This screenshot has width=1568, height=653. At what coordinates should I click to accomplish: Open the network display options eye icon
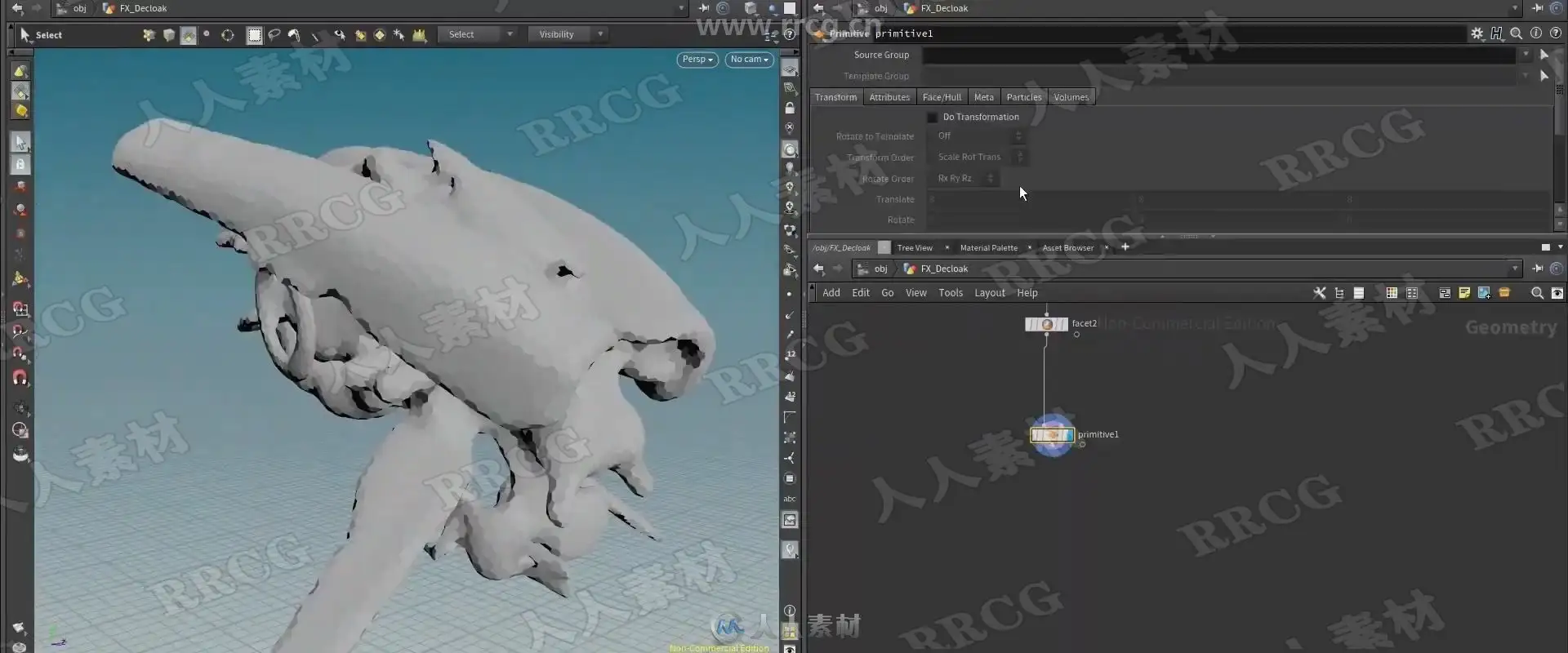click(x=1557, y=293)
